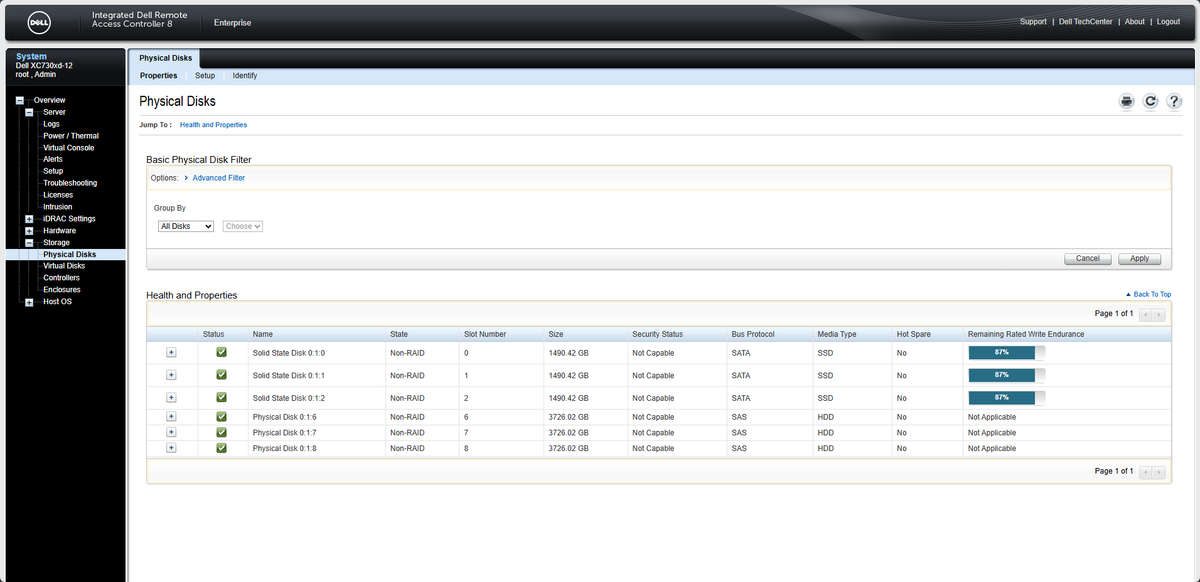Click the Apply button in the disk filter
The image size is (1200, 582).
coord(1139,258)
